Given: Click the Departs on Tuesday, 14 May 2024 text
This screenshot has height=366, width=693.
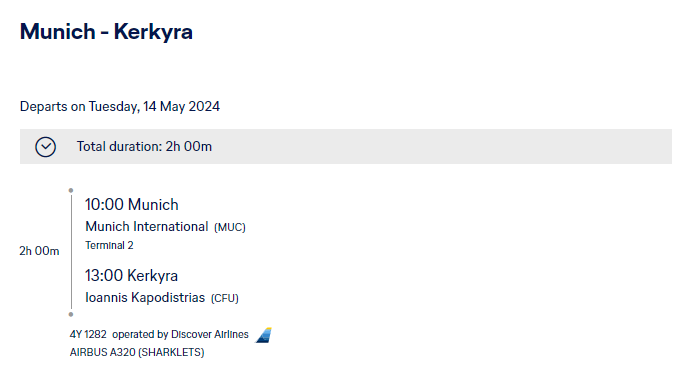Looking at the screenshot, I should click(120, 107).
